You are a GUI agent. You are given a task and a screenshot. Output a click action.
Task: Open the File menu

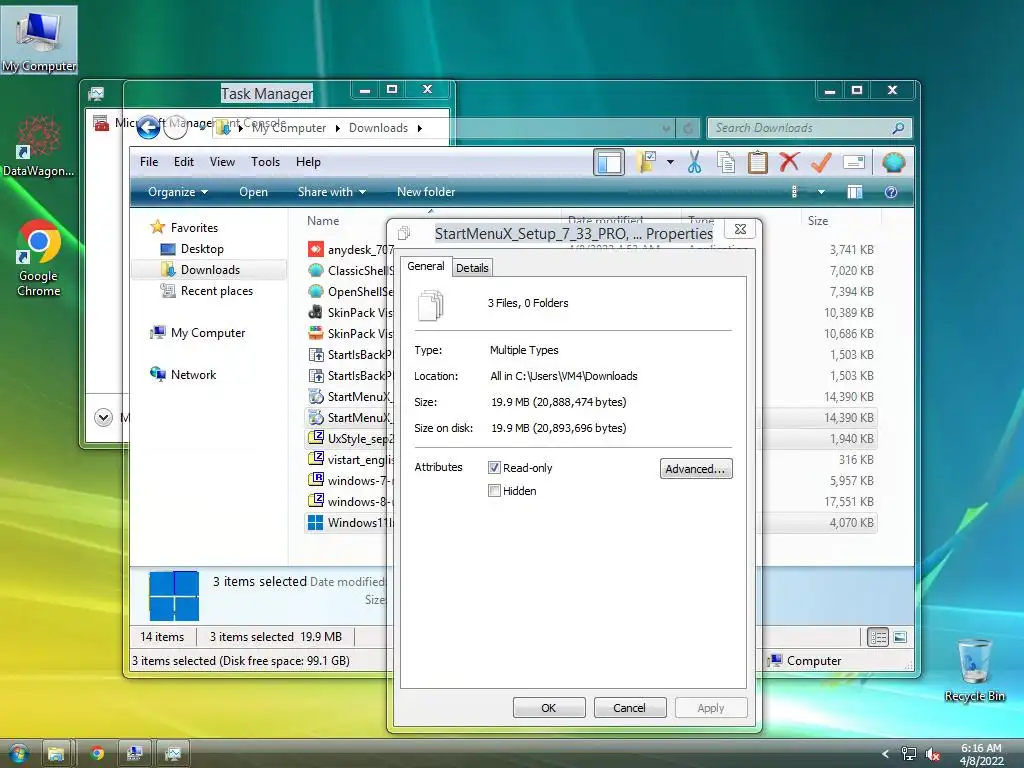[149, 162]
